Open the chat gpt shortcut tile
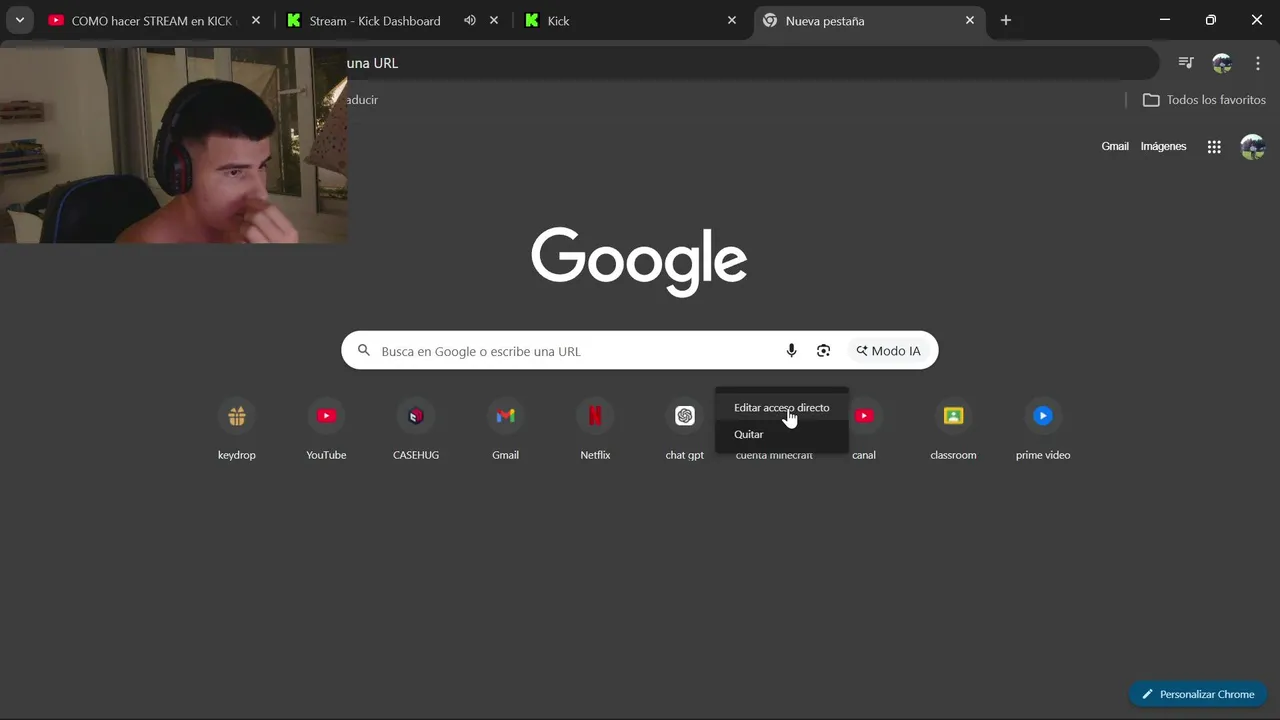This screenshot has width=1280, height=720. pyautogui.click(x=685, y=427)
